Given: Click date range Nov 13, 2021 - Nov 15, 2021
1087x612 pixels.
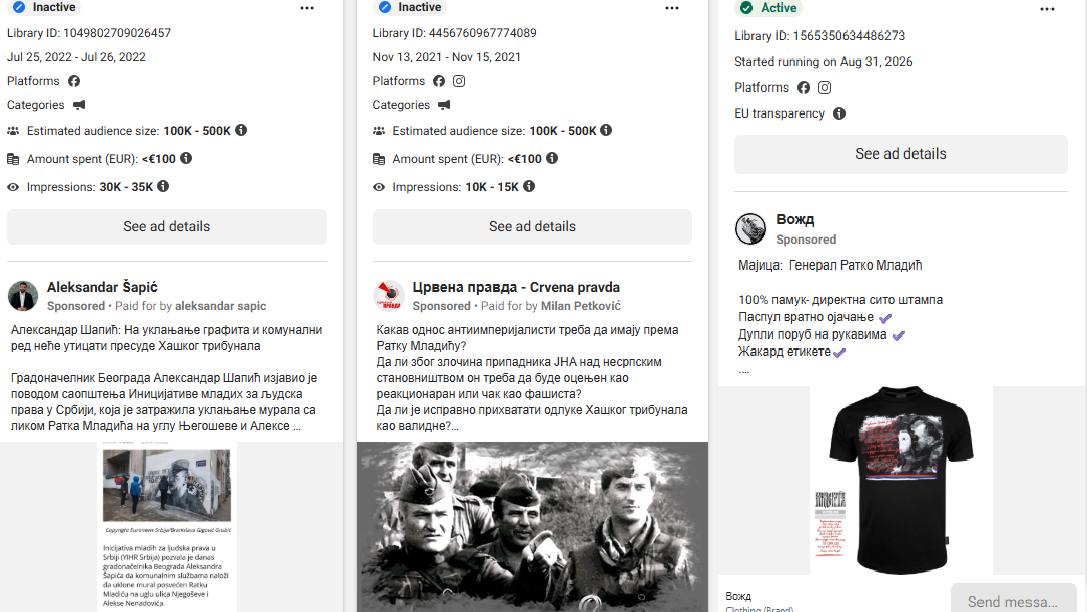Looking at the screenshot, I should pyautogui.click(x=446, y=57).
